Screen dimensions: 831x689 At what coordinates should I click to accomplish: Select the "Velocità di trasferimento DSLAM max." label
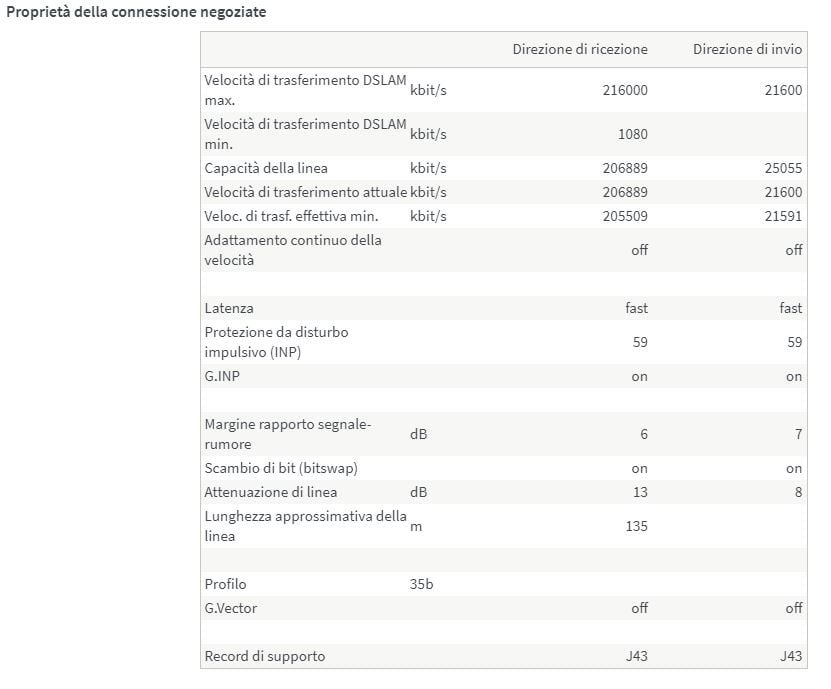click(305, 90)
